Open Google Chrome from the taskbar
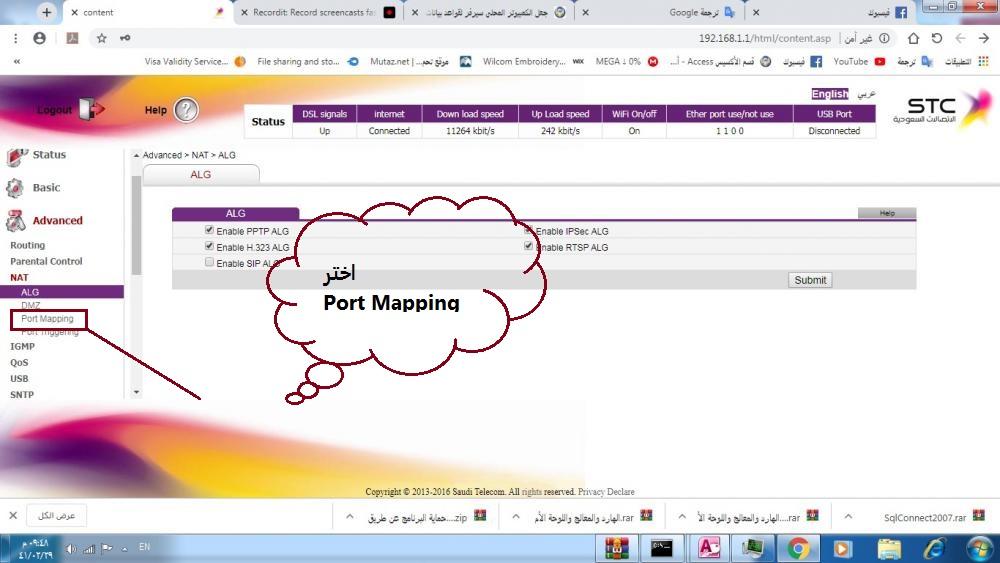The height and width of the screenshot is (563, 1000). 798,548
